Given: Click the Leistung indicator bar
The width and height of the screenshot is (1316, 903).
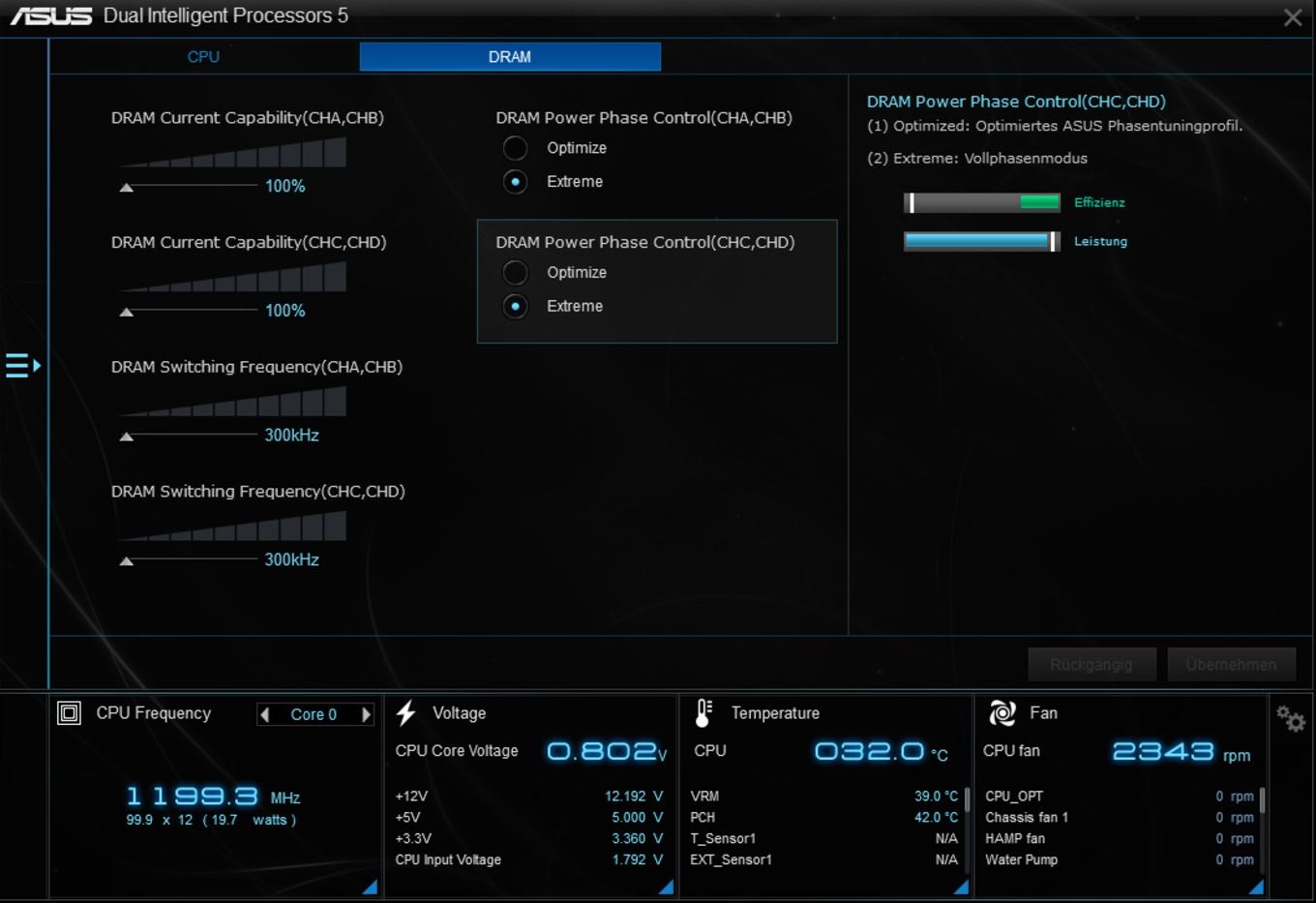Looking at the screenshot, I should pos(982,241).
